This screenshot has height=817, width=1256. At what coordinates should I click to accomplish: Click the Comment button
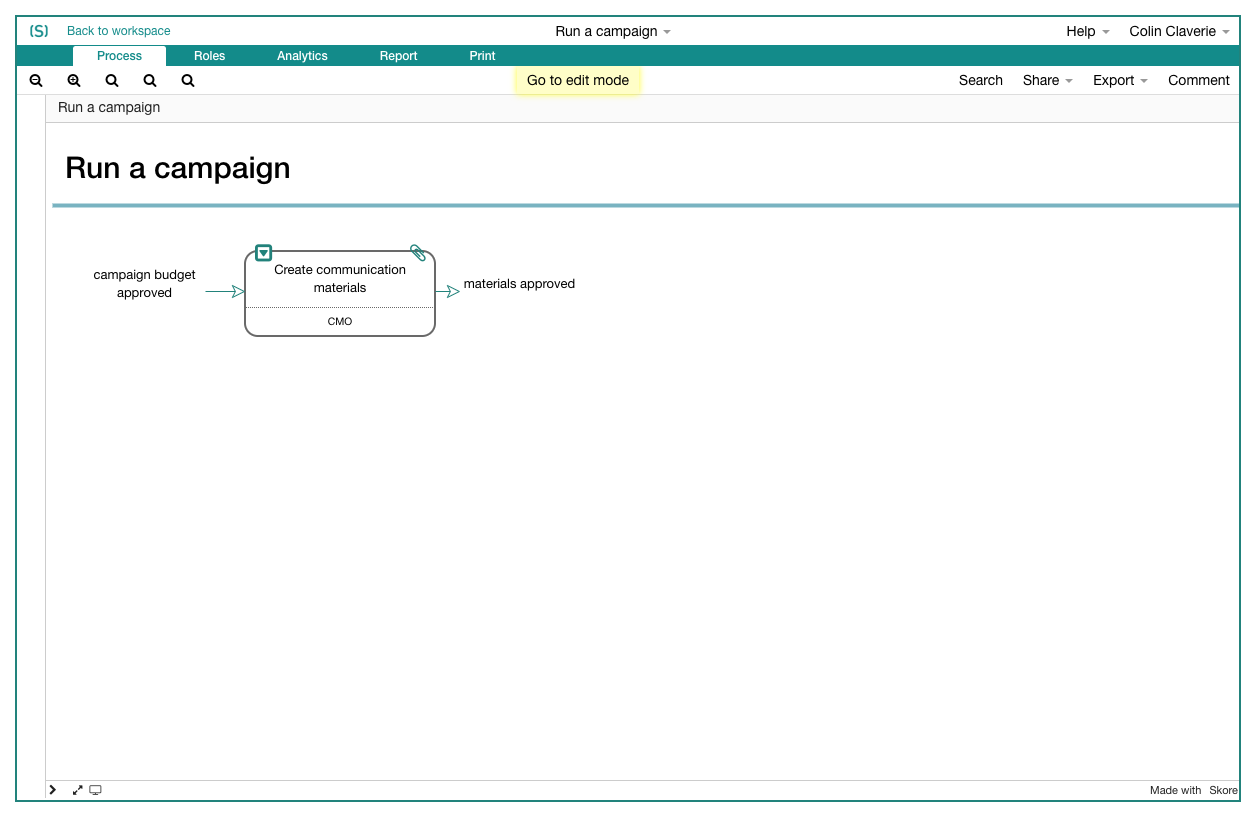1199,80
